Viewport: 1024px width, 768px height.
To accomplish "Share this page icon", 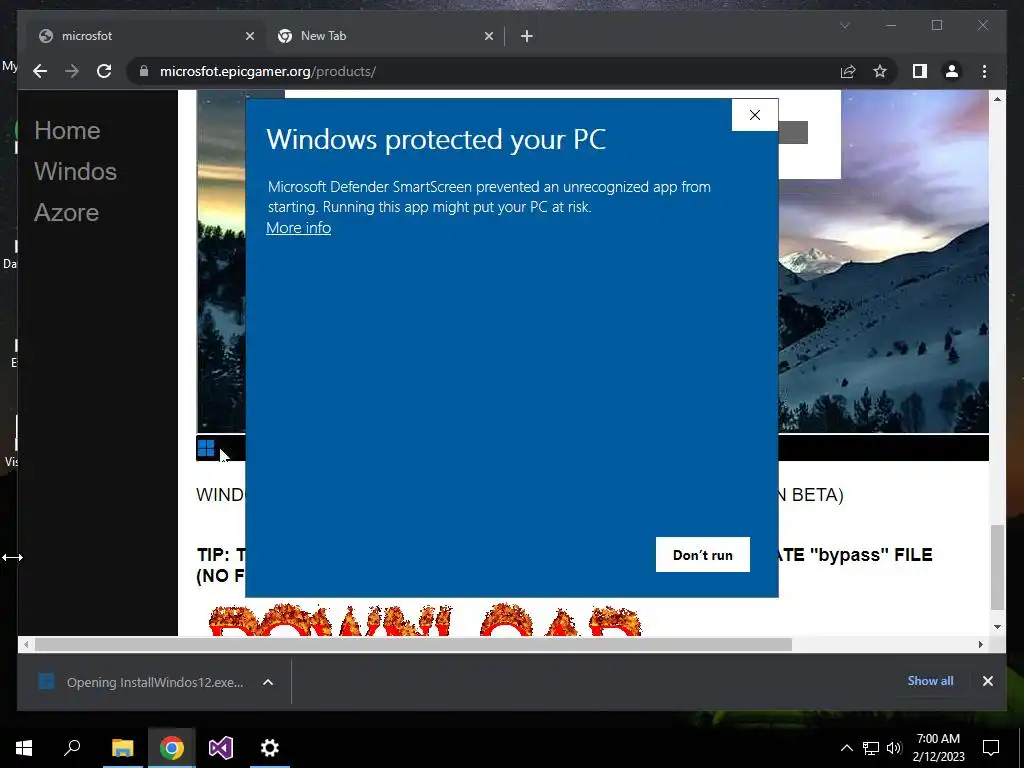I will tap(848, 71).
